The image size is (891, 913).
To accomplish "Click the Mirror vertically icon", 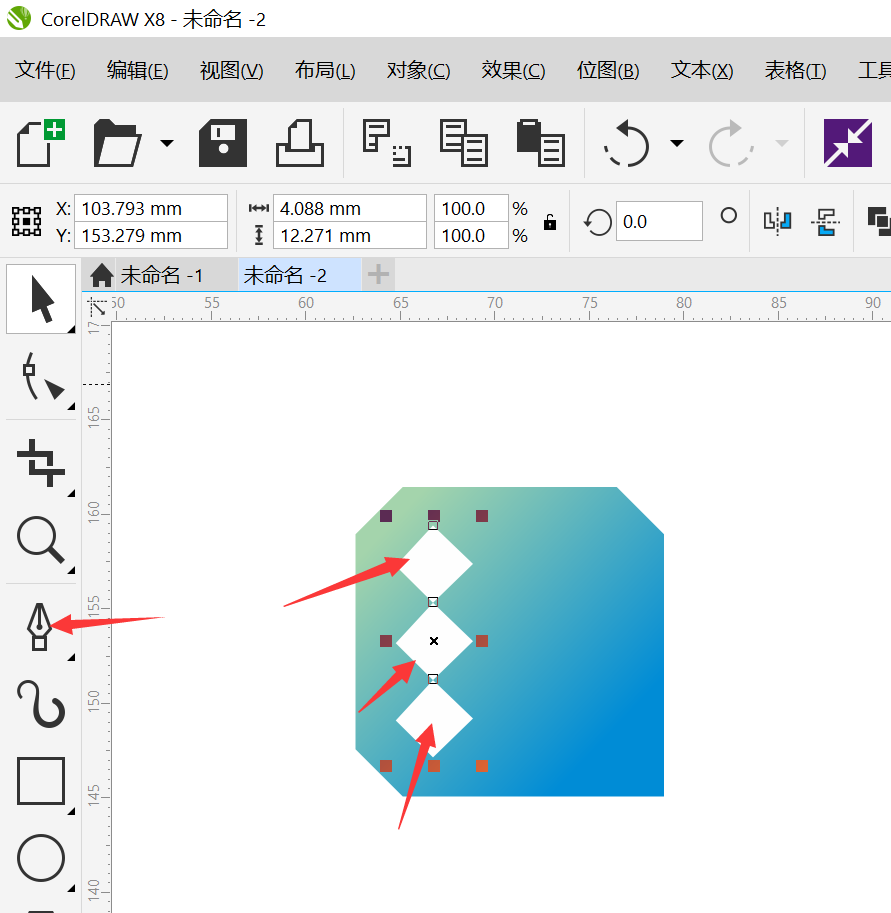I will click(825, 222).
